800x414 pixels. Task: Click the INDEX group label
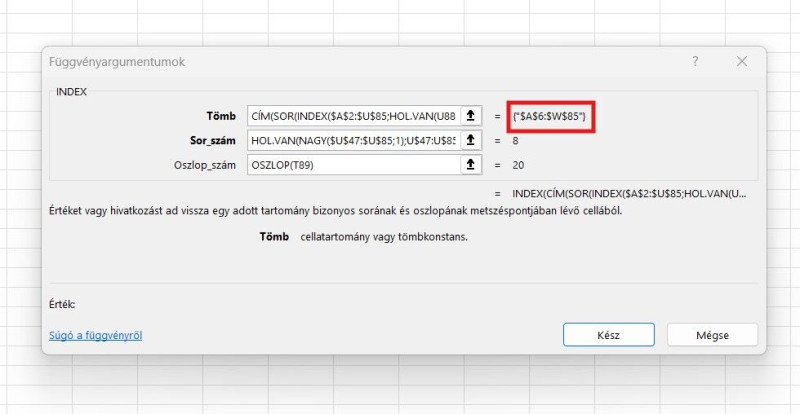tap(71, 92)
